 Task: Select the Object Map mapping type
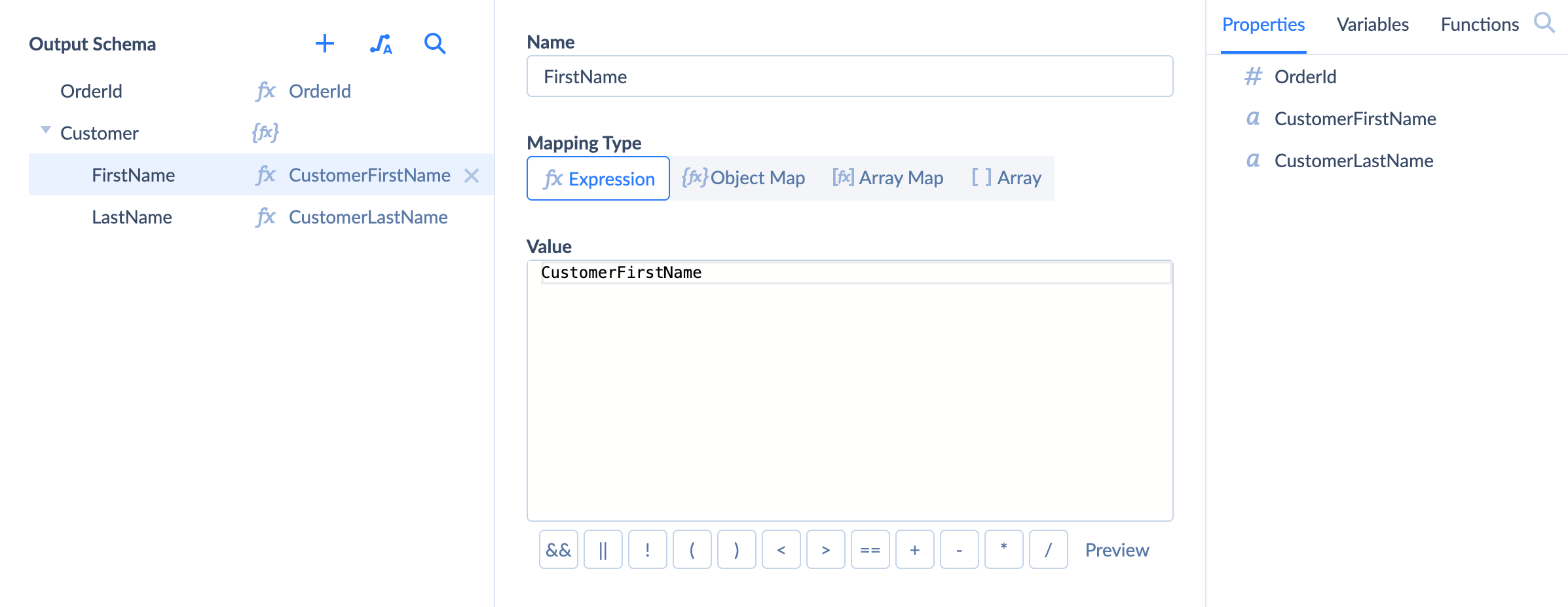coord(744,178)
